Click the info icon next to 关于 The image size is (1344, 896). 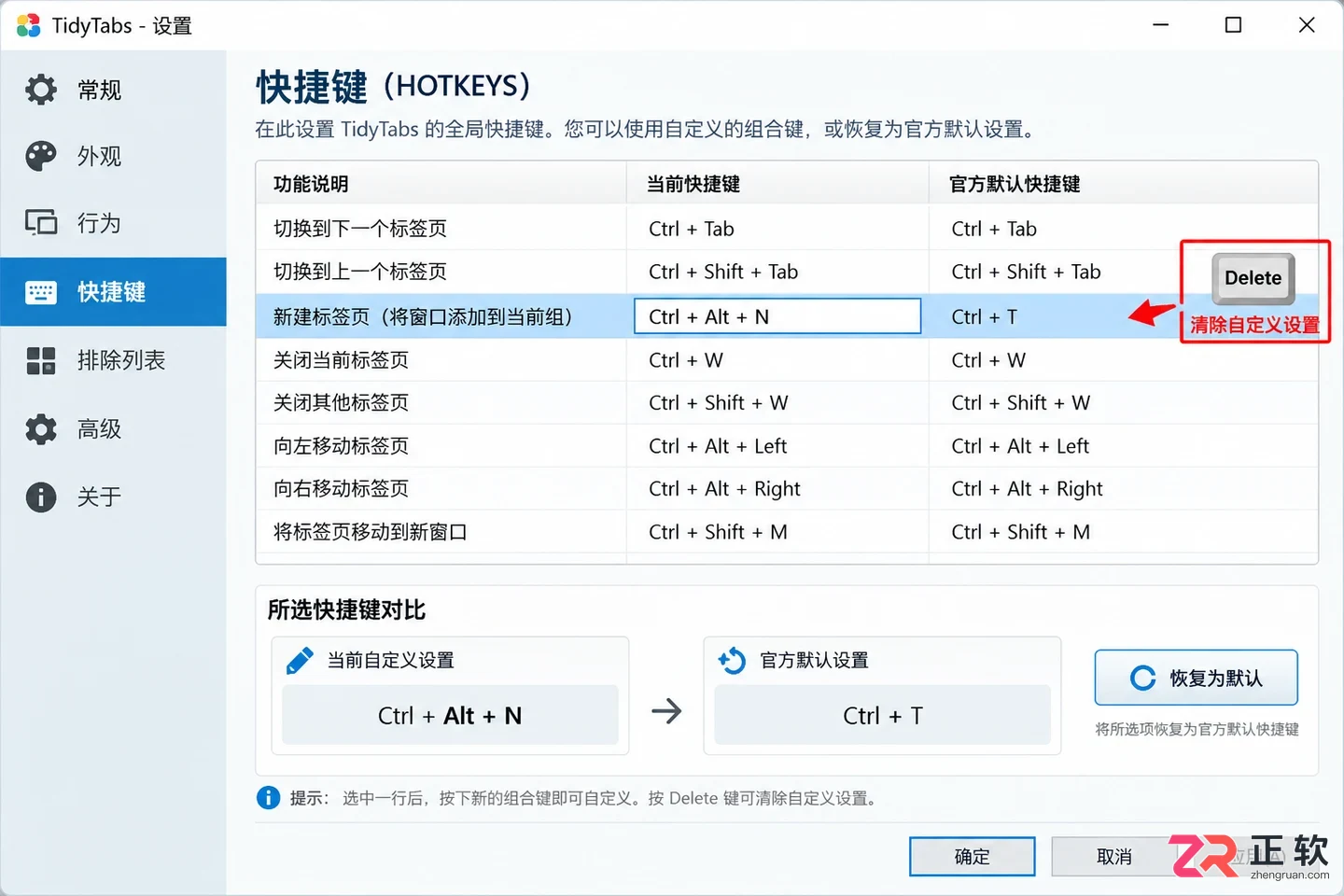point(41,497)
